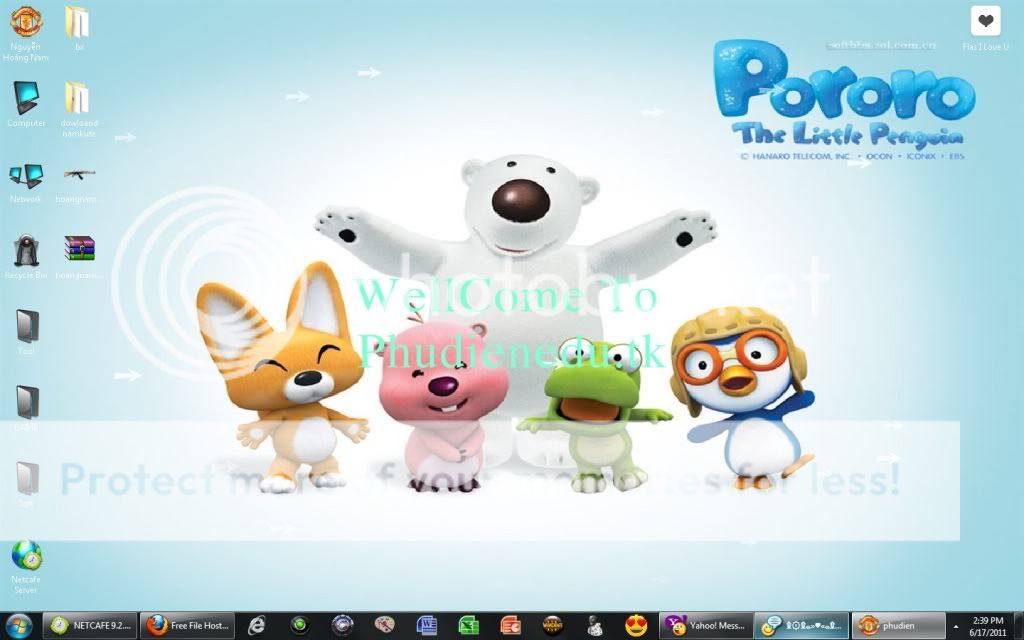This screenshot has width=1024, height=640.
Task: Open the Computer desktop icon
Action: coord(26,100)
